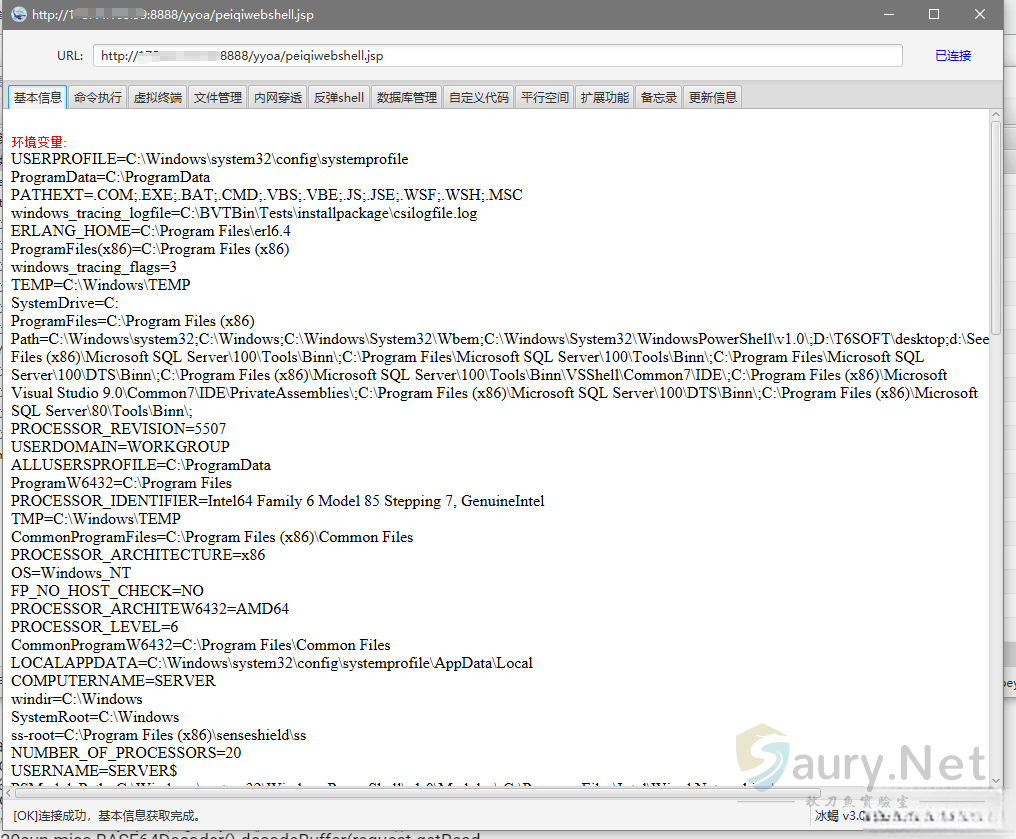
Task: Switch to the 基本信息 tab
Action: click(x=38, y=97)
